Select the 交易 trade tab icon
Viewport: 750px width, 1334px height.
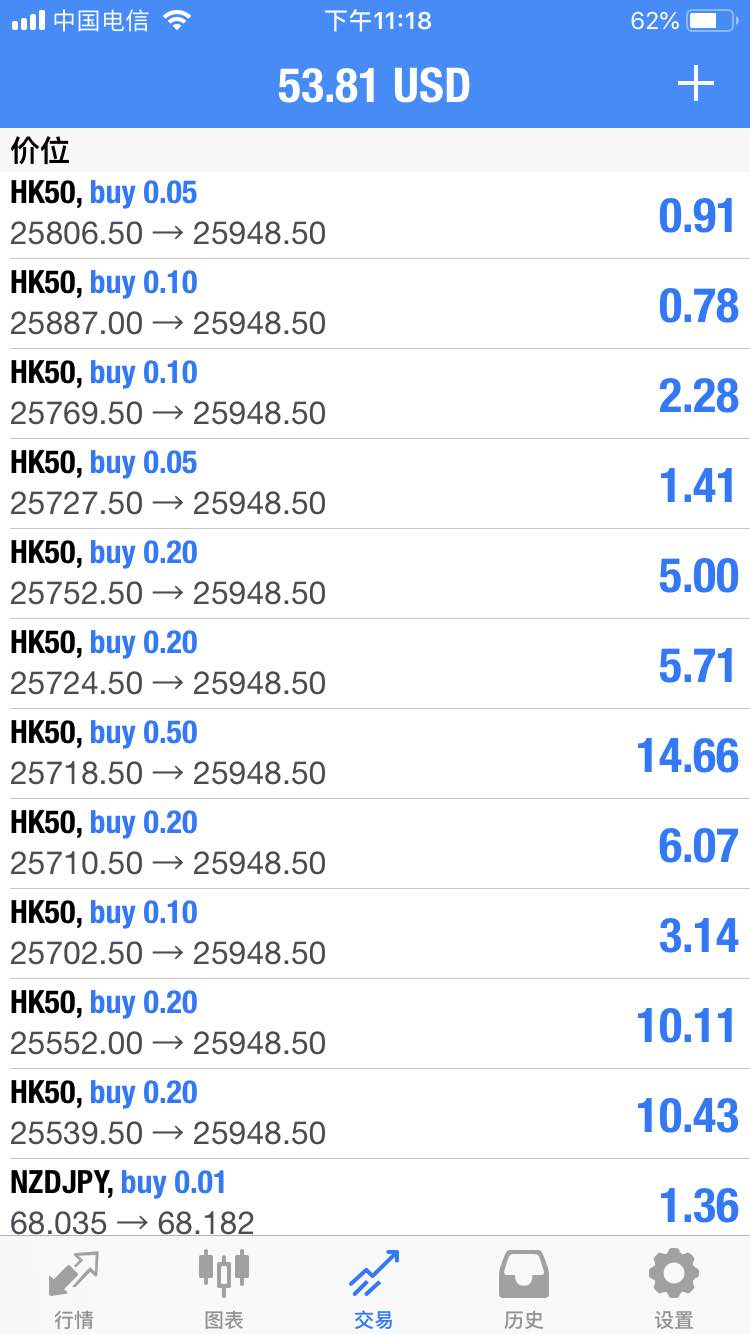[x=374, y=1273]
